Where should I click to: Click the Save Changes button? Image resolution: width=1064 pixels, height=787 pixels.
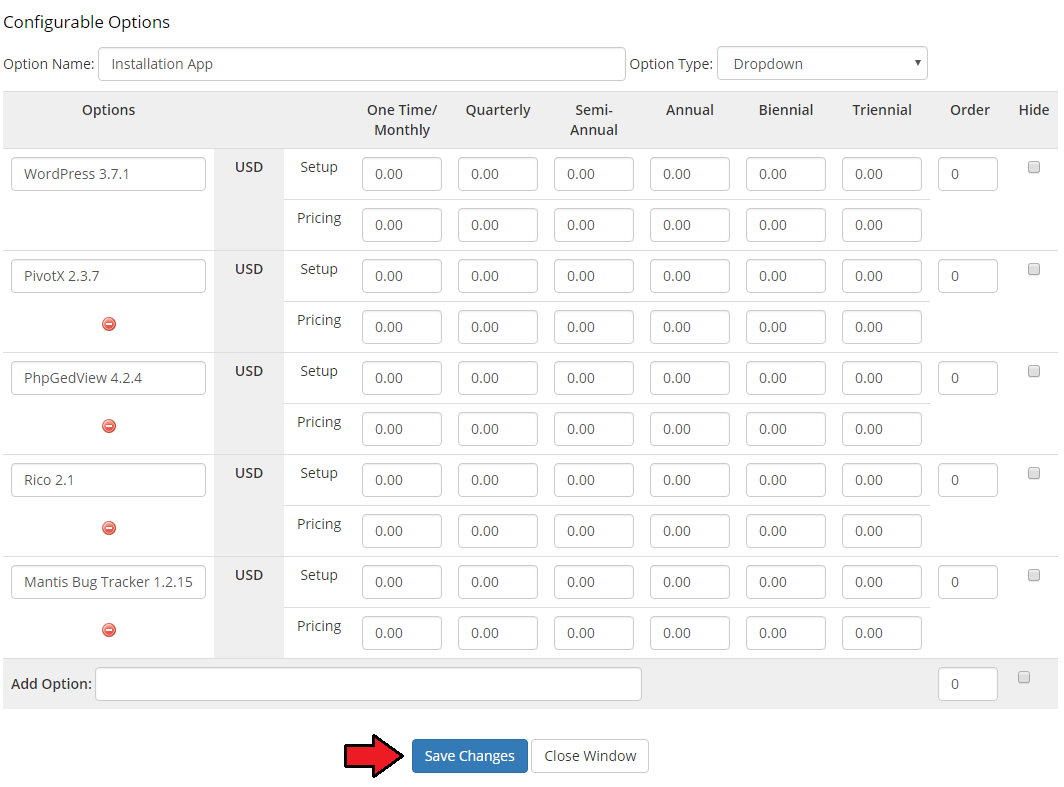470,756
